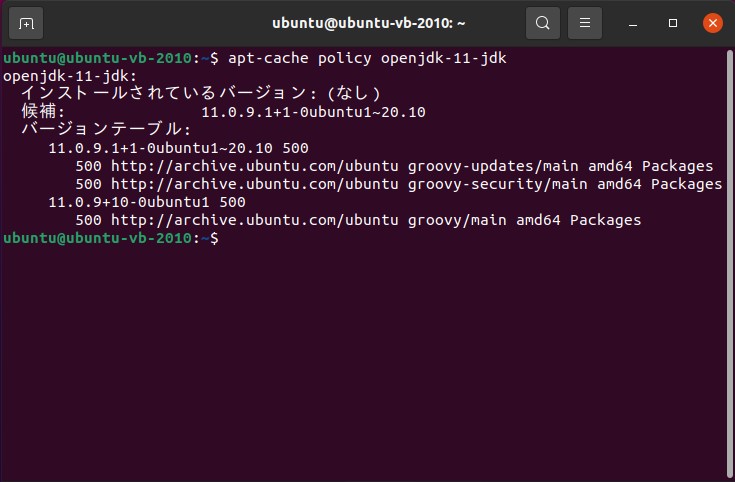Click the line インストールされているバージョン: (なし)
Viewport: 735px width, 482px height.
(x=201, y=93)
